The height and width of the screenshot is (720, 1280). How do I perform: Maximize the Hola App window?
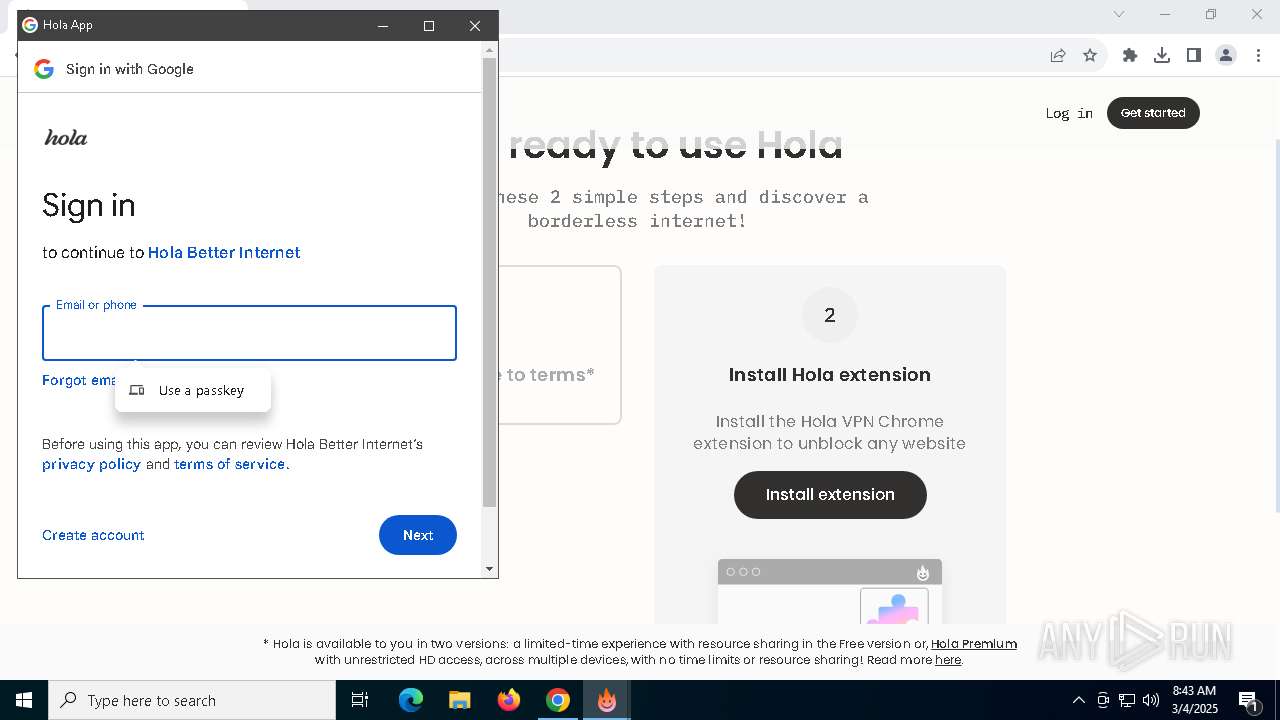coord(429,26)
